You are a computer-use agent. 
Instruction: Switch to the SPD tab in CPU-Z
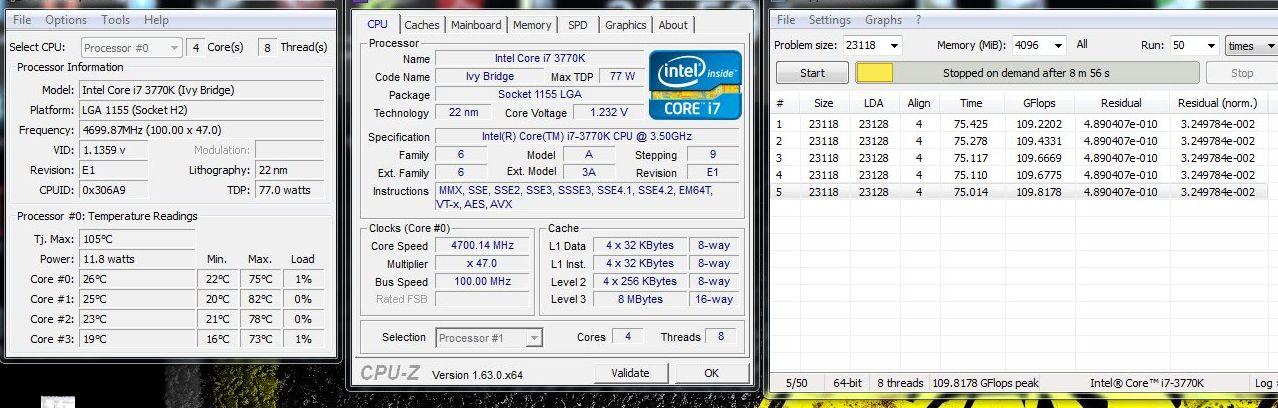(x=578, y=26)
